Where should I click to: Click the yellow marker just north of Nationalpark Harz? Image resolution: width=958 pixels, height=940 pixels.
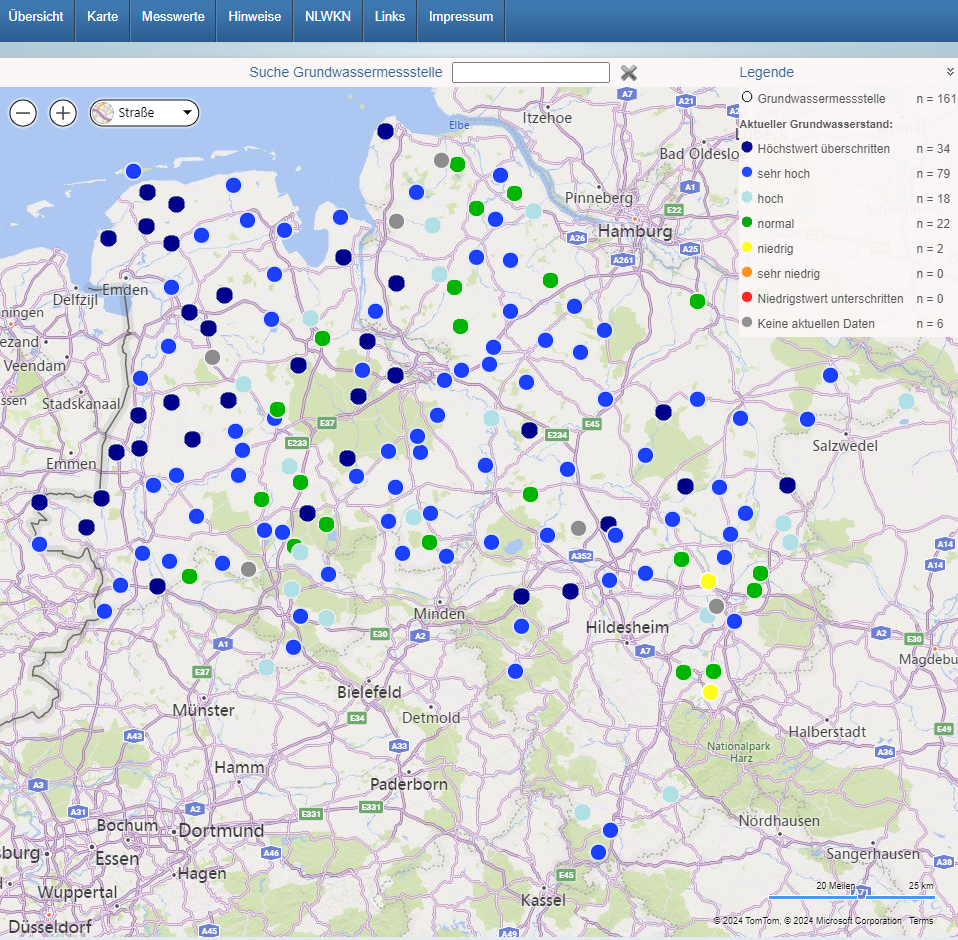(710, 692)
